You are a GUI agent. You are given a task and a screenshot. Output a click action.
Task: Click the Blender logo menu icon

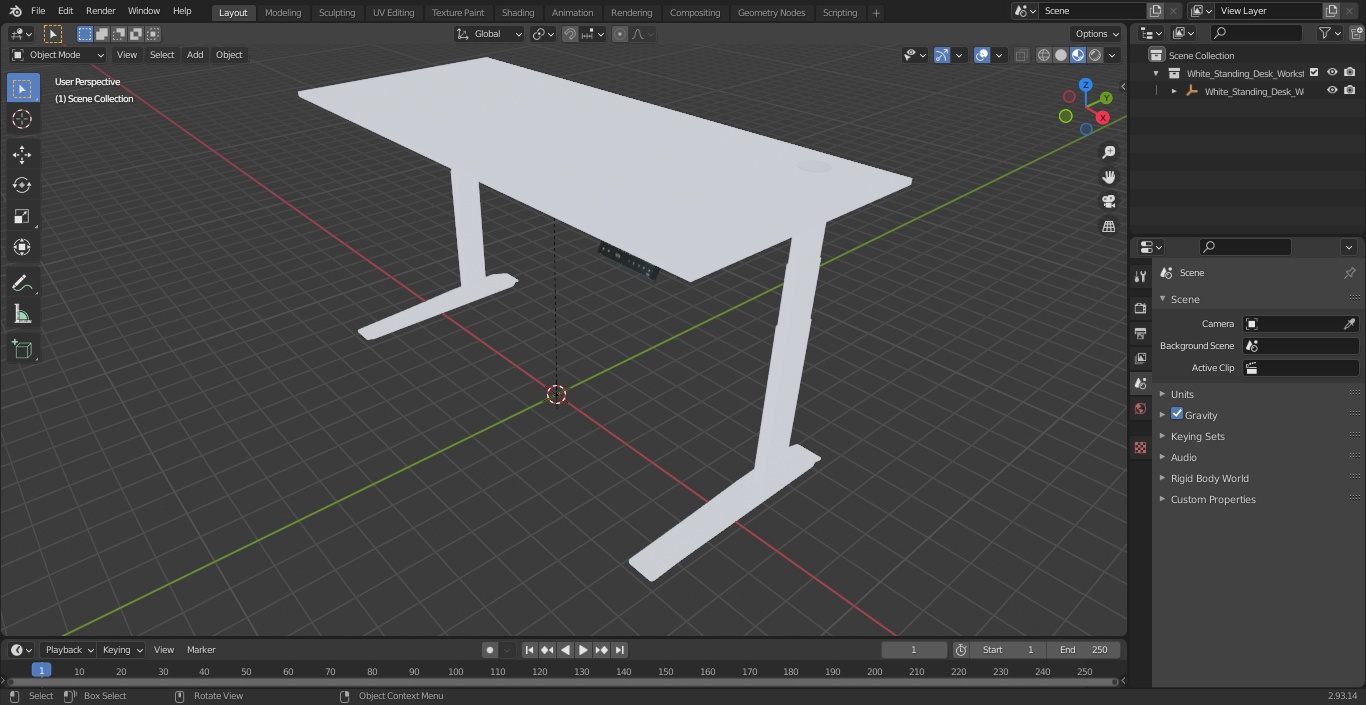tap(15, 11)
